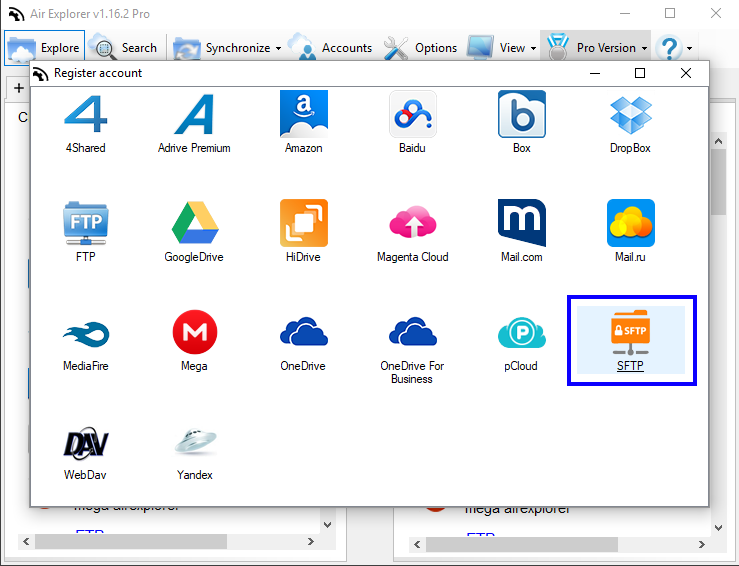739x566 pixels.
Task: Select OneDrive For Business
Action: tap(413, 332)
